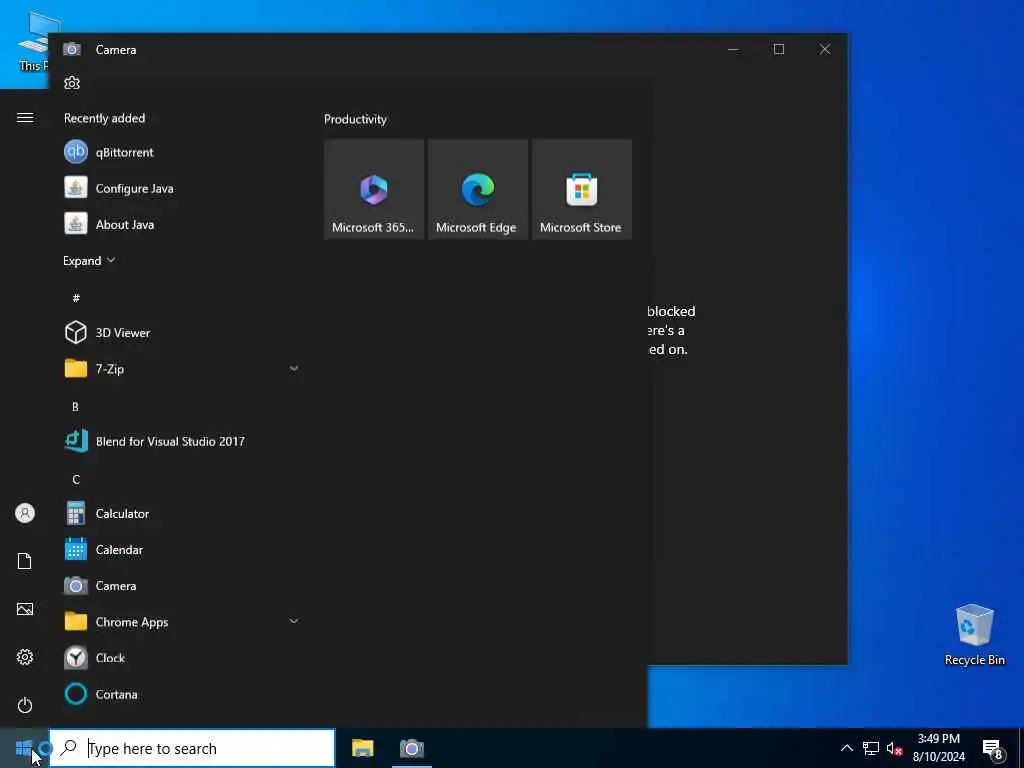Launch Cortana from the app list
This screenshot has height=768, width=1024.
[x=182, y=694]
